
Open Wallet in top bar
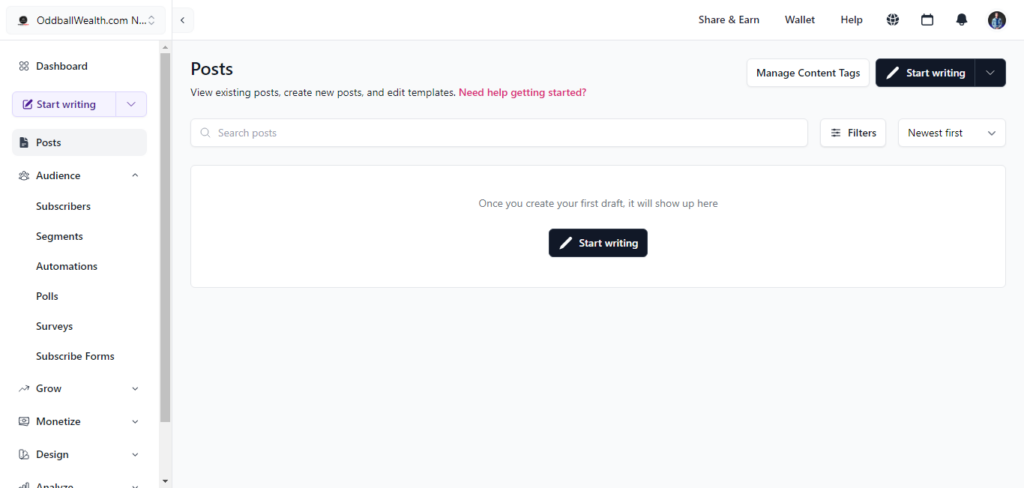pyautogui.click(x=800, y=20)
